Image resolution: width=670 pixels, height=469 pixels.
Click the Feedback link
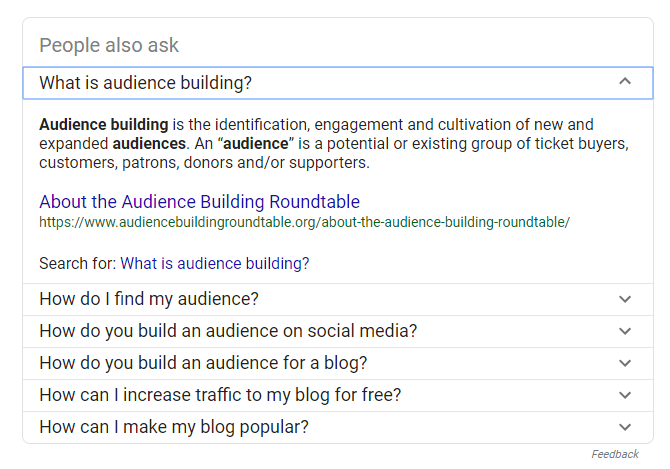coord(614,454)
